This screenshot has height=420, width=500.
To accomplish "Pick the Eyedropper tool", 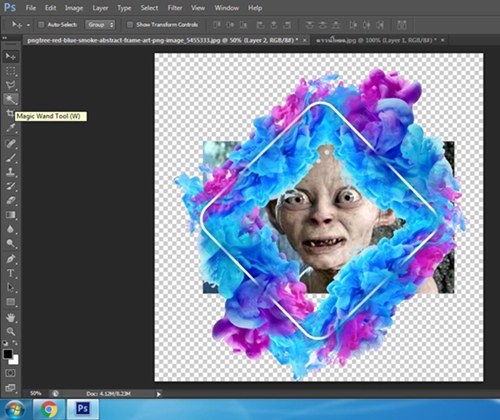I will click(10, 128).
